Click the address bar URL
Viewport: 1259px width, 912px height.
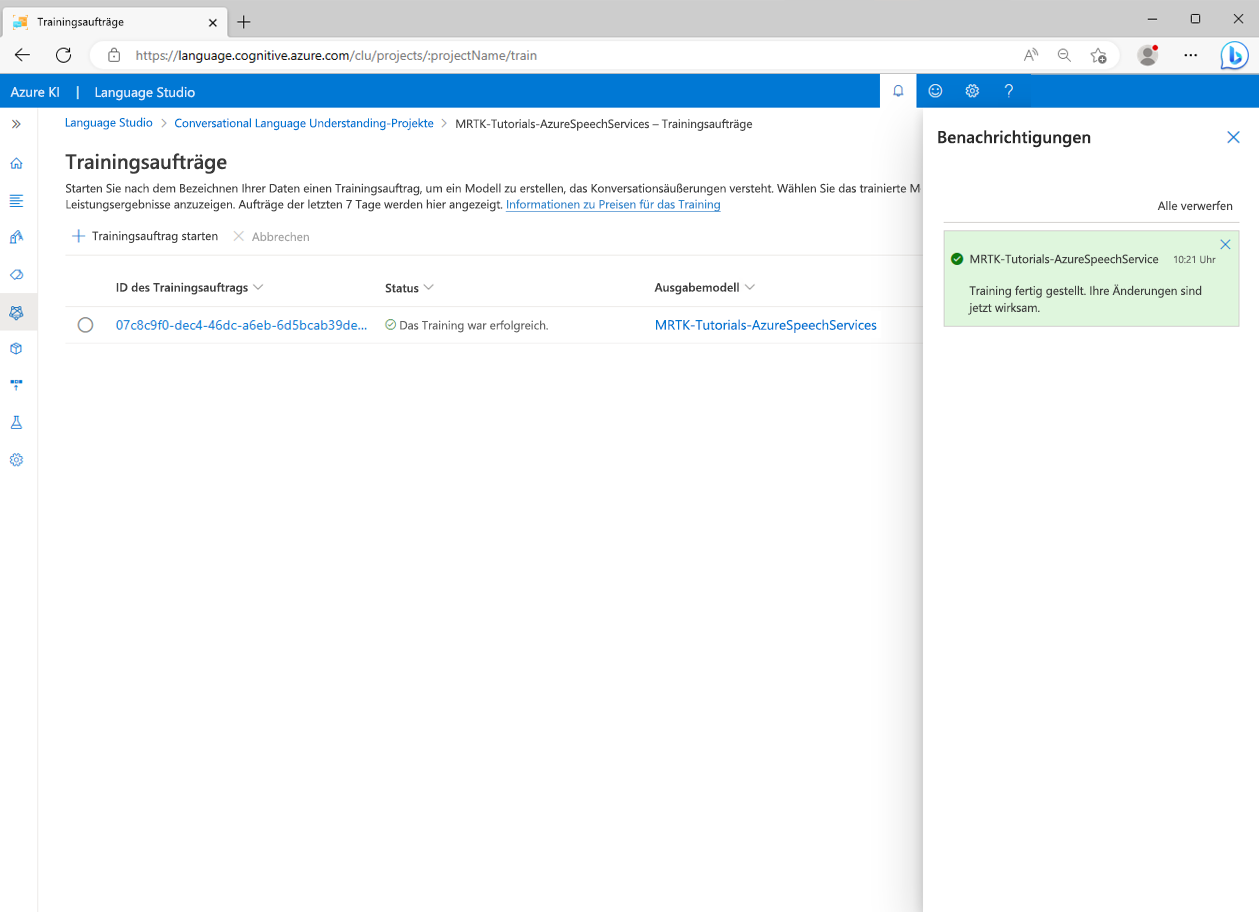coord(336,56)
